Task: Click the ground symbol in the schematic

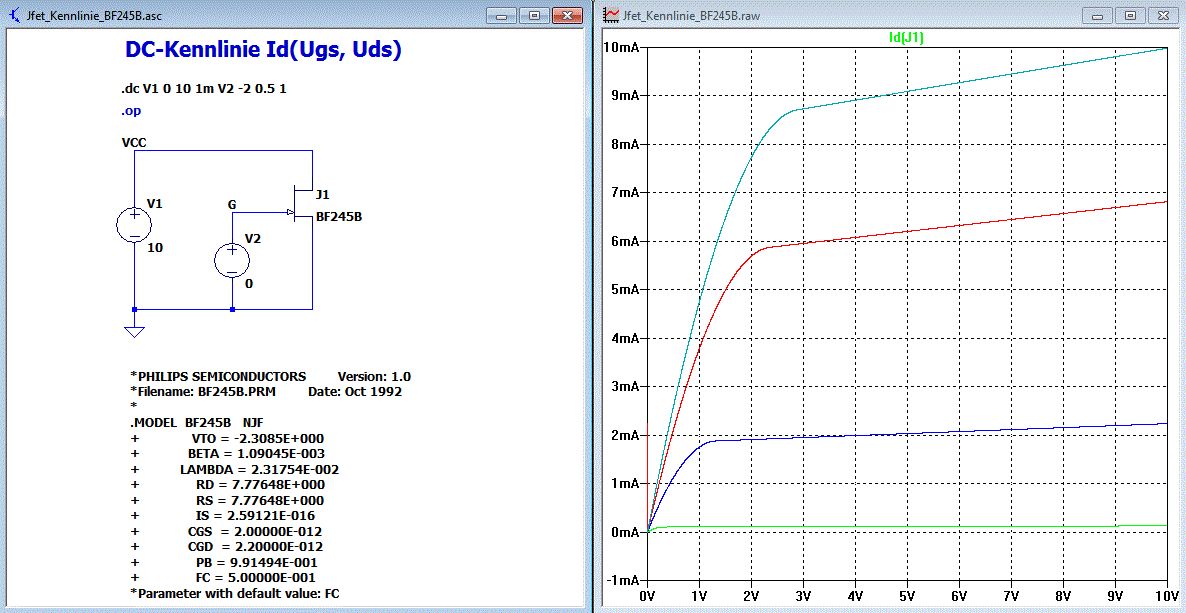Action: pyautogui.click(x=134, y=331)
